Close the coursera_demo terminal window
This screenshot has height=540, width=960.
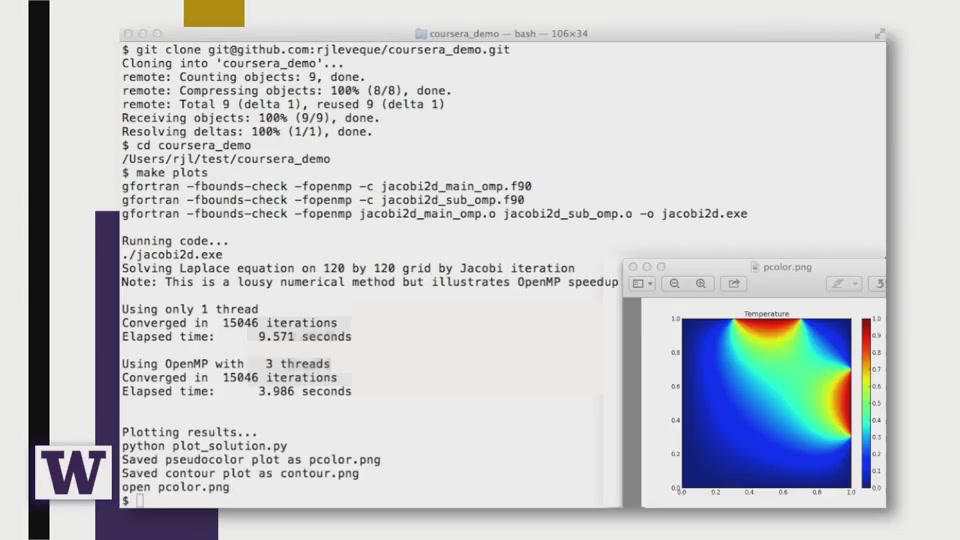click(x=128, y=34)
